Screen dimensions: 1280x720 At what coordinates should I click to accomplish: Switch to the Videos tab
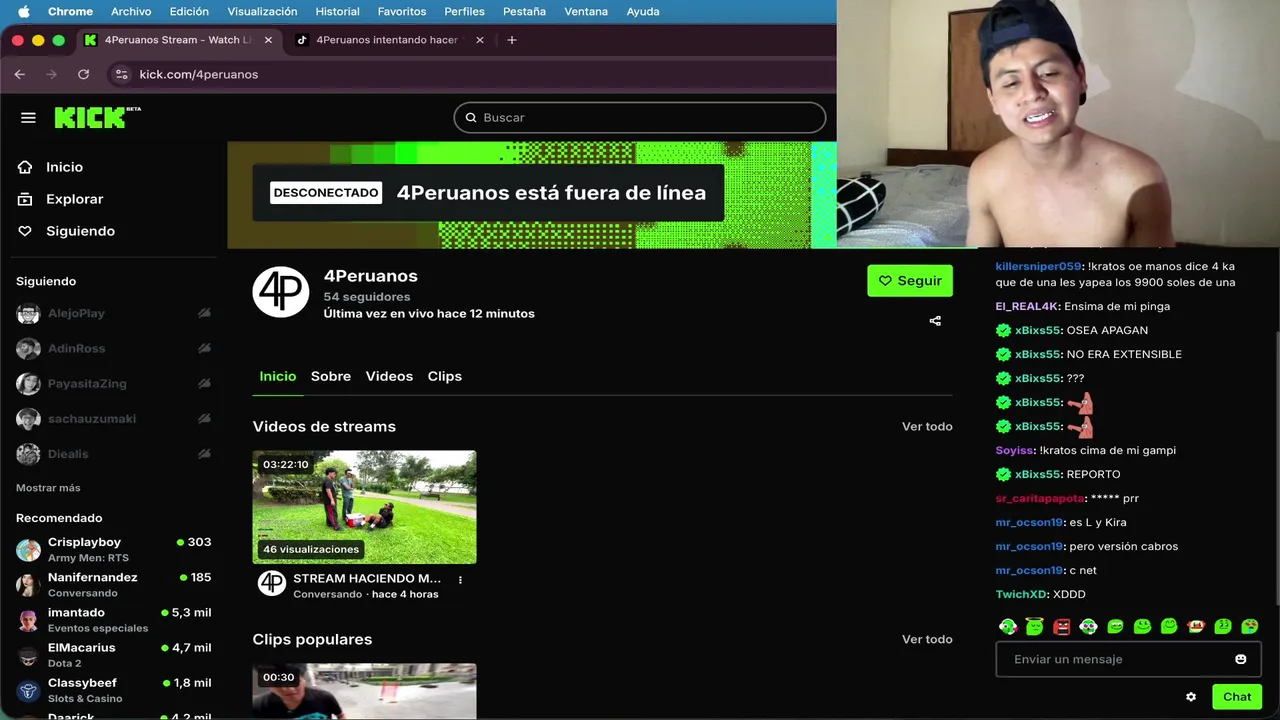pyautogui.click(x=389, y=376)
